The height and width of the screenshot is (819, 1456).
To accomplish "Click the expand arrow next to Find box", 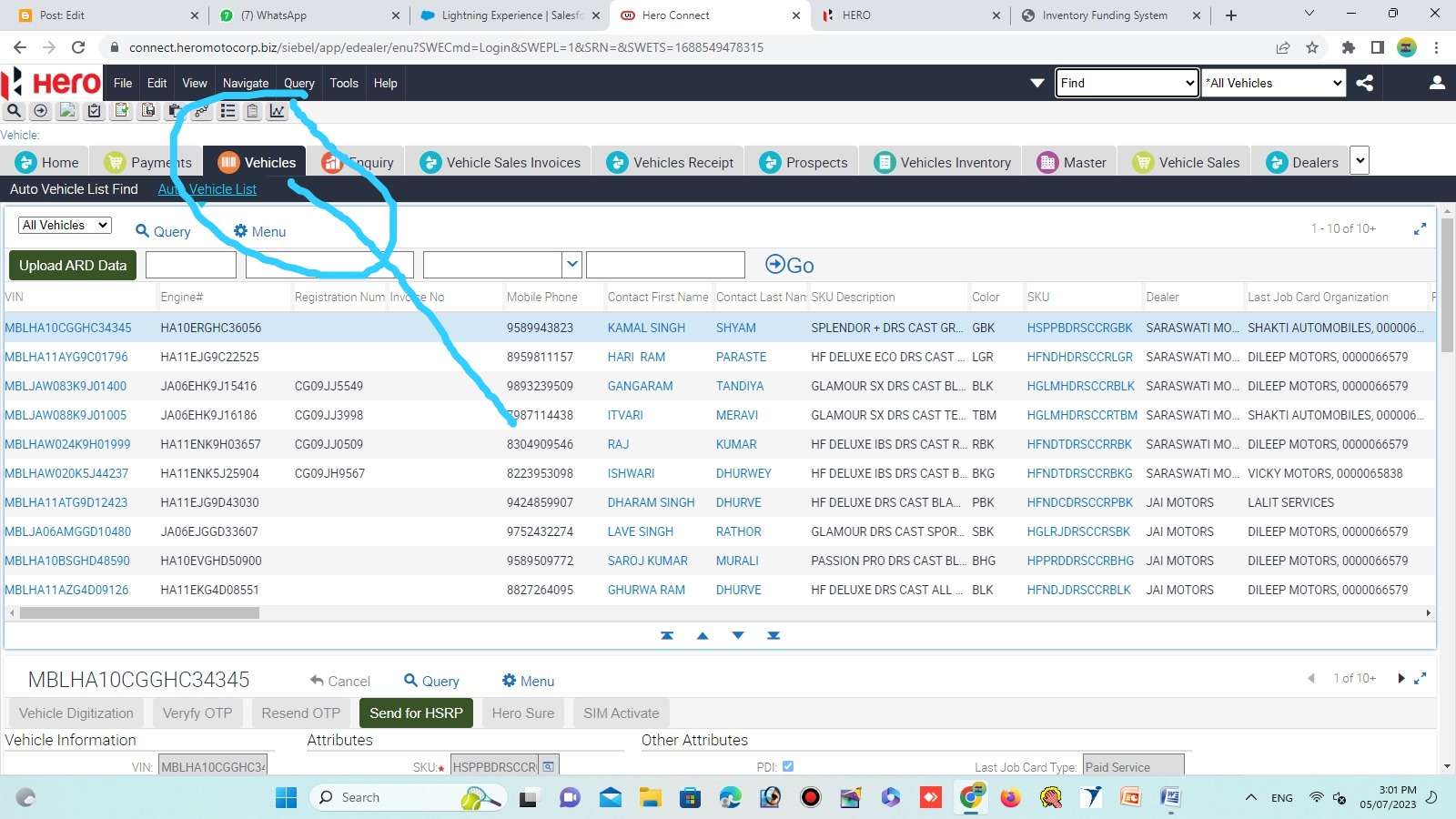I will click(1037, 83).
